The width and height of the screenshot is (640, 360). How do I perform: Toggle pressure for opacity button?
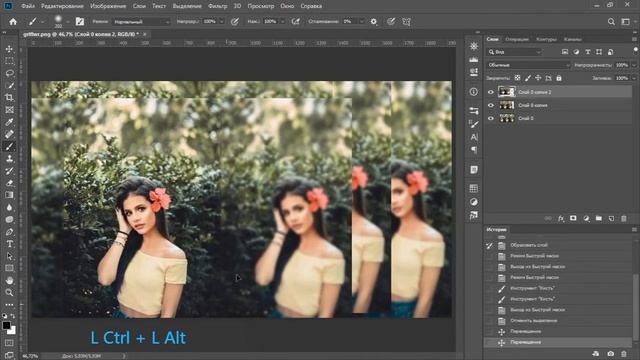tap(235, 22)
